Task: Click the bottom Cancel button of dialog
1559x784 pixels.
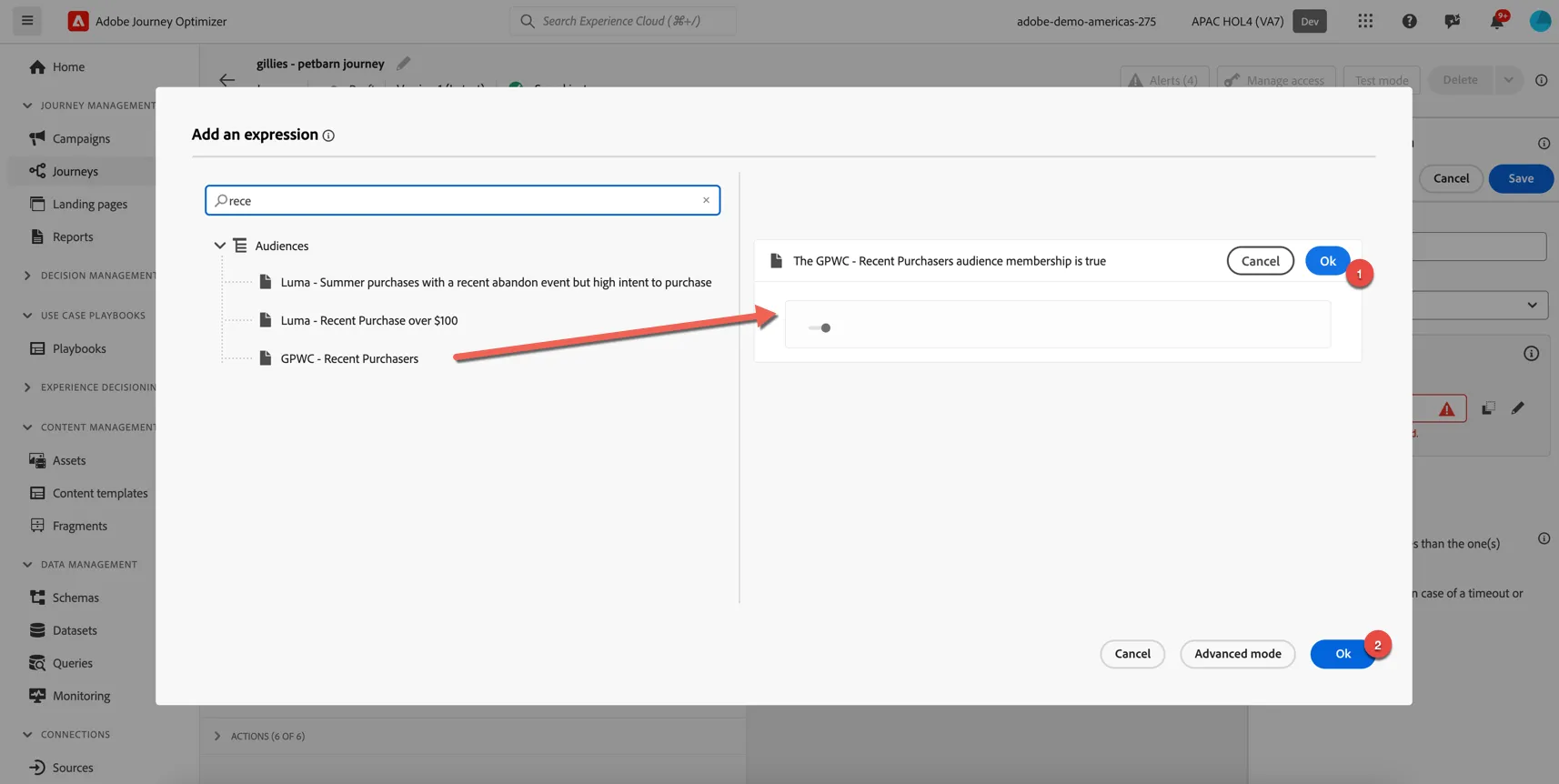Action: [1132, 654]
